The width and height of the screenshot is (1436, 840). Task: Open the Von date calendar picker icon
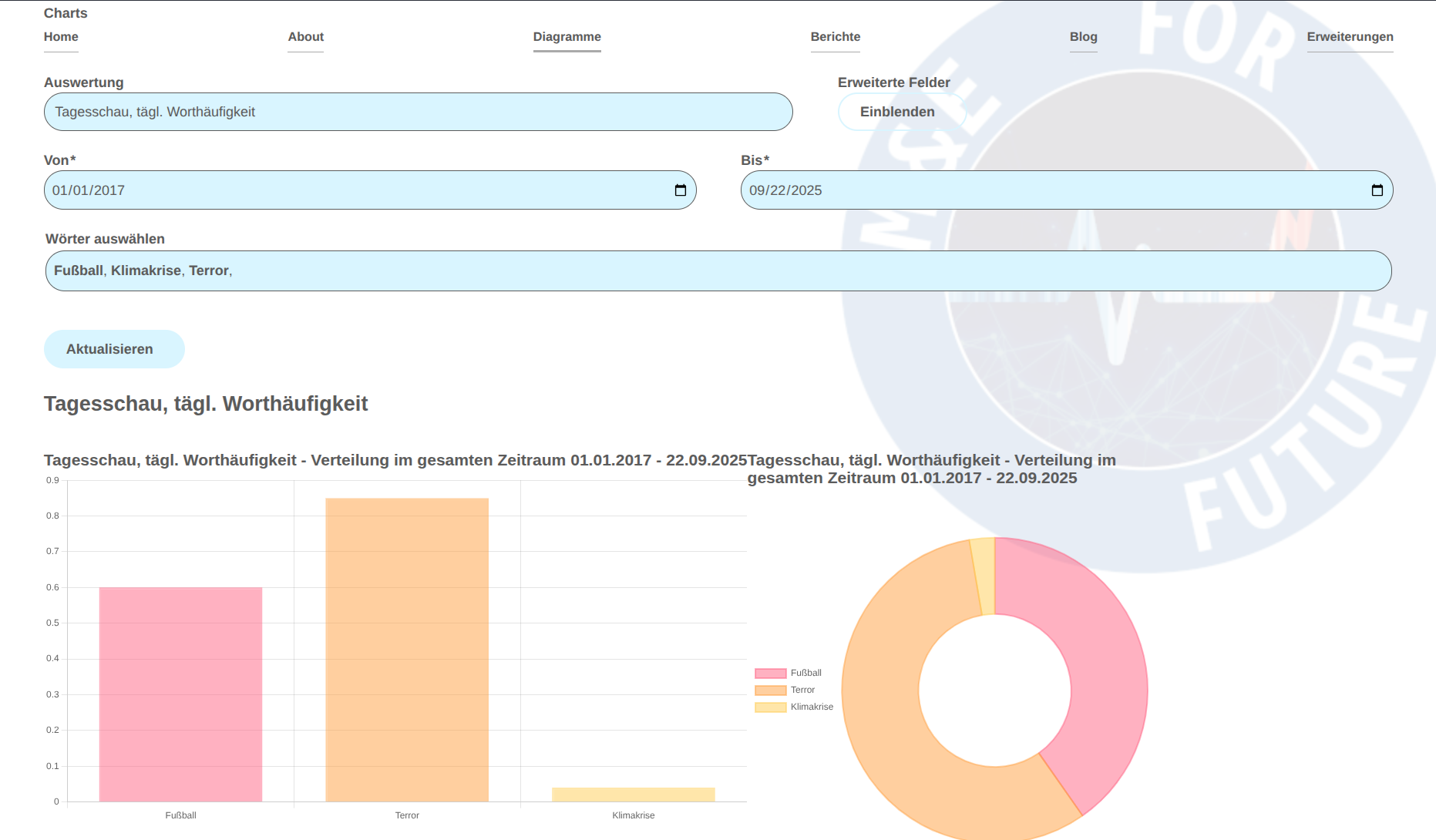click(680, 190)
